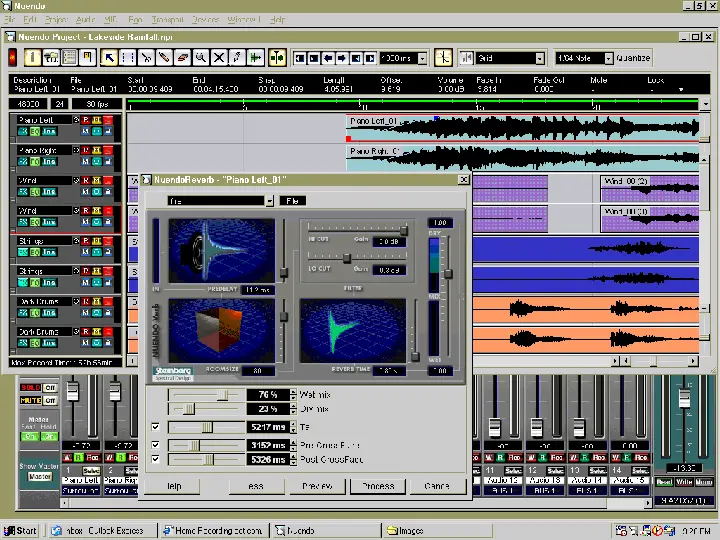Select the Zoom magnifier tool
This screenshot has height=540, width=720.
(x=201, y=58)
